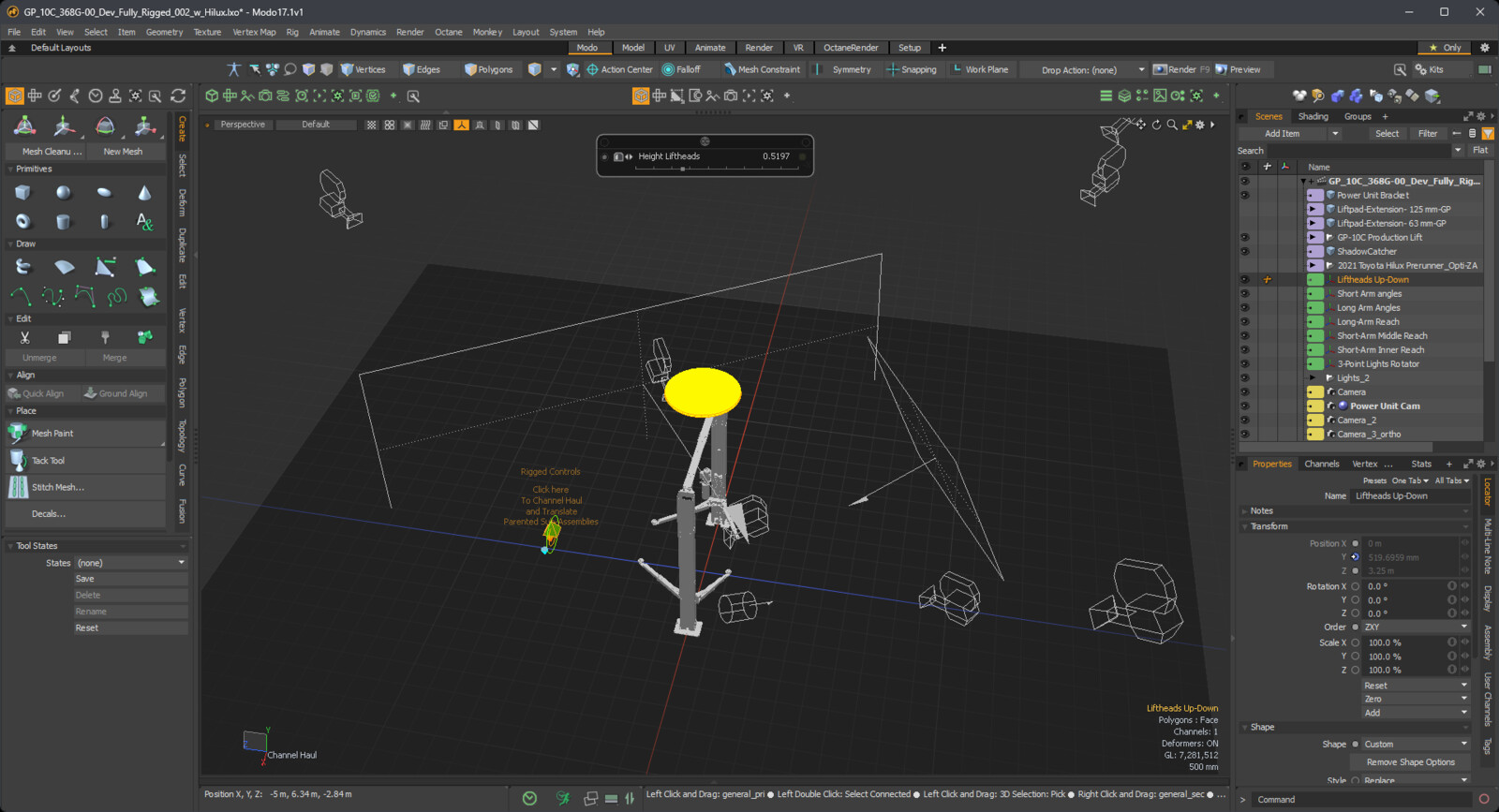
Task: Click the Render F9 button
Action: click(x=1181, y=69)
